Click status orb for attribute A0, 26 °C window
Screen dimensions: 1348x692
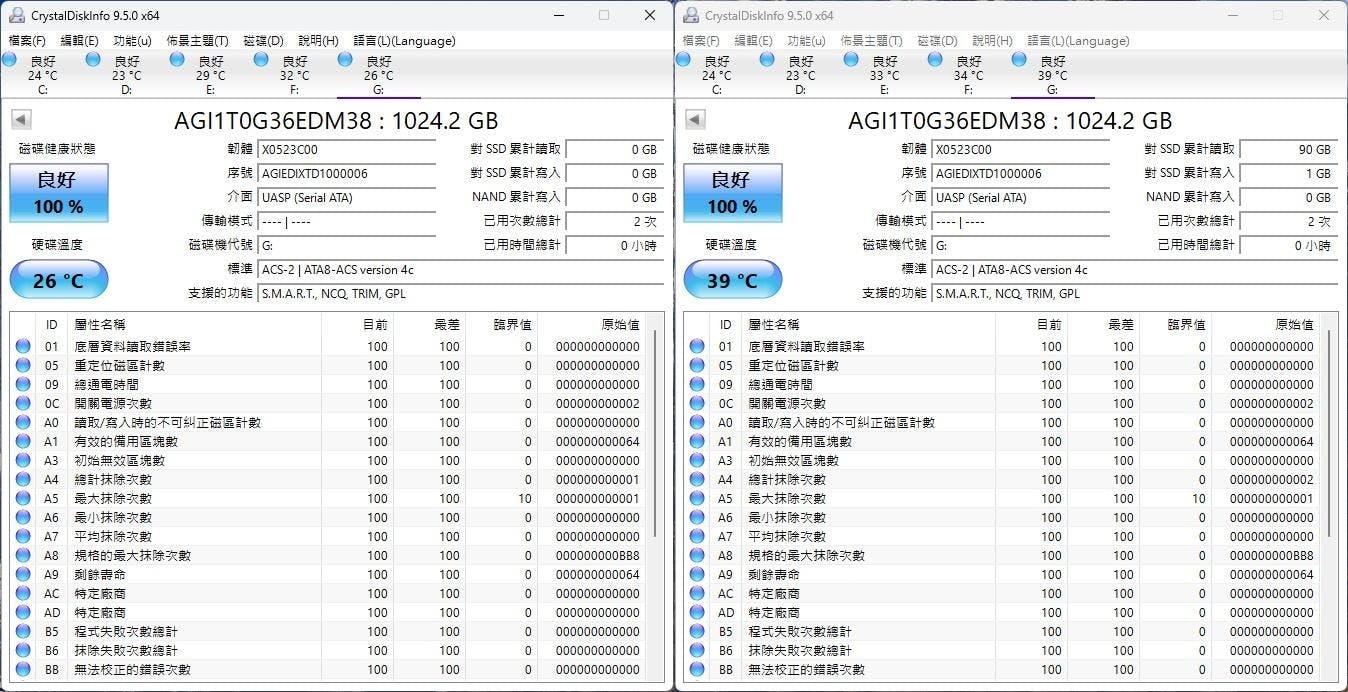click(23, 423)
